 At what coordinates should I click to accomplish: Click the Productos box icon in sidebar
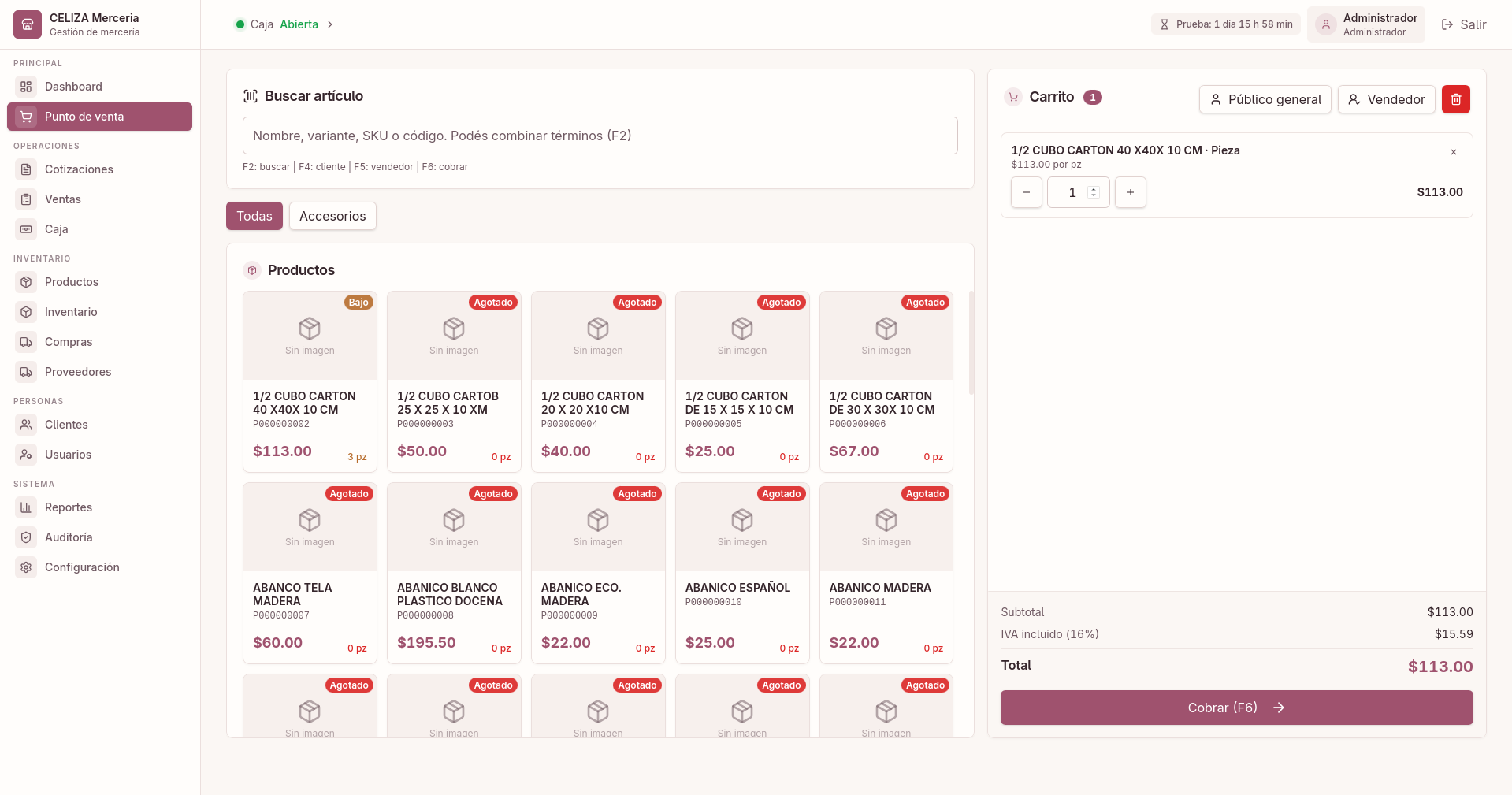tap(26, 282)
